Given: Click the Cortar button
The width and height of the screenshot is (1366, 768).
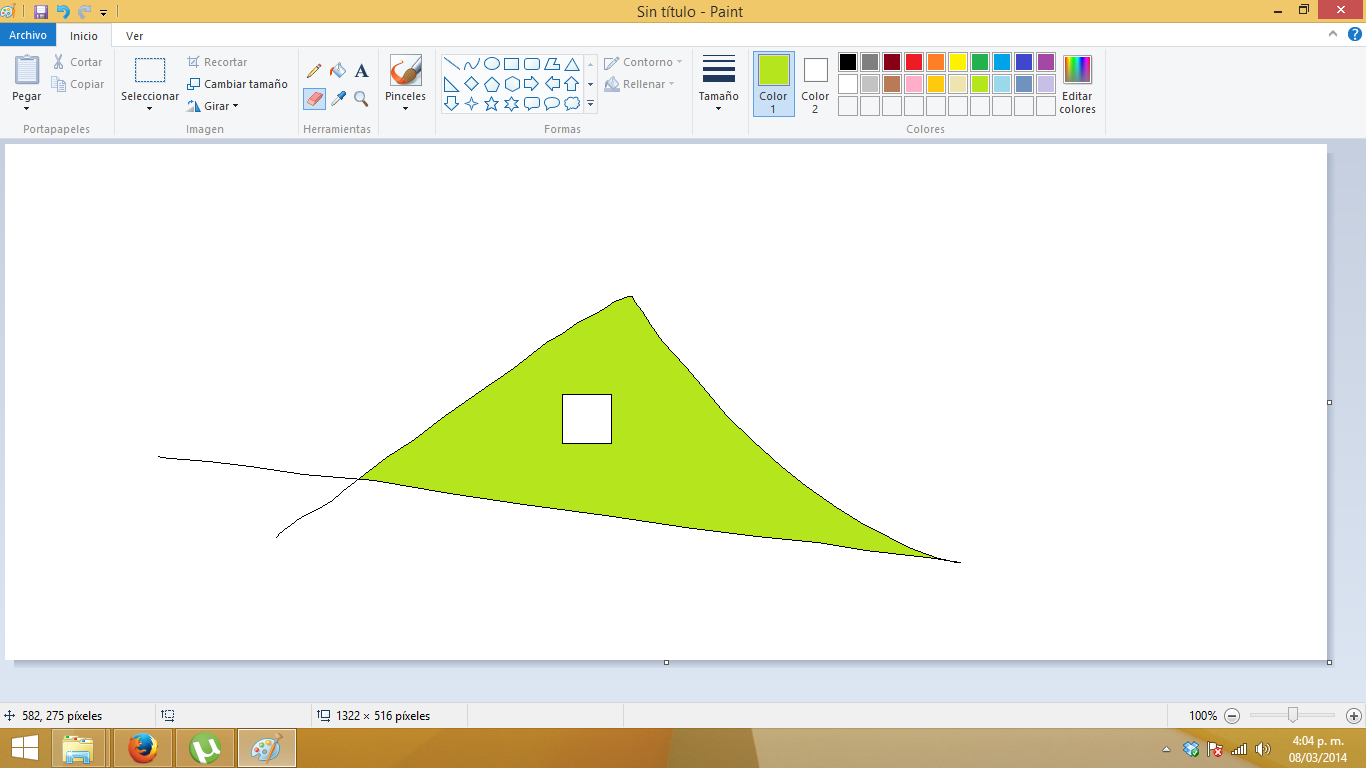Looking at the screenshot, I should coord(77,62).
